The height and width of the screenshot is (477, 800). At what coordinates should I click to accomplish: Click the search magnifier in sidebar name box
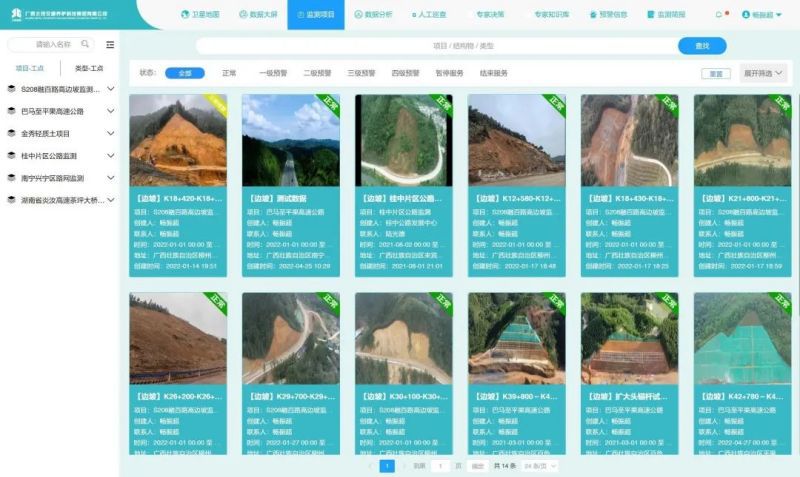(x=85, y=45)
